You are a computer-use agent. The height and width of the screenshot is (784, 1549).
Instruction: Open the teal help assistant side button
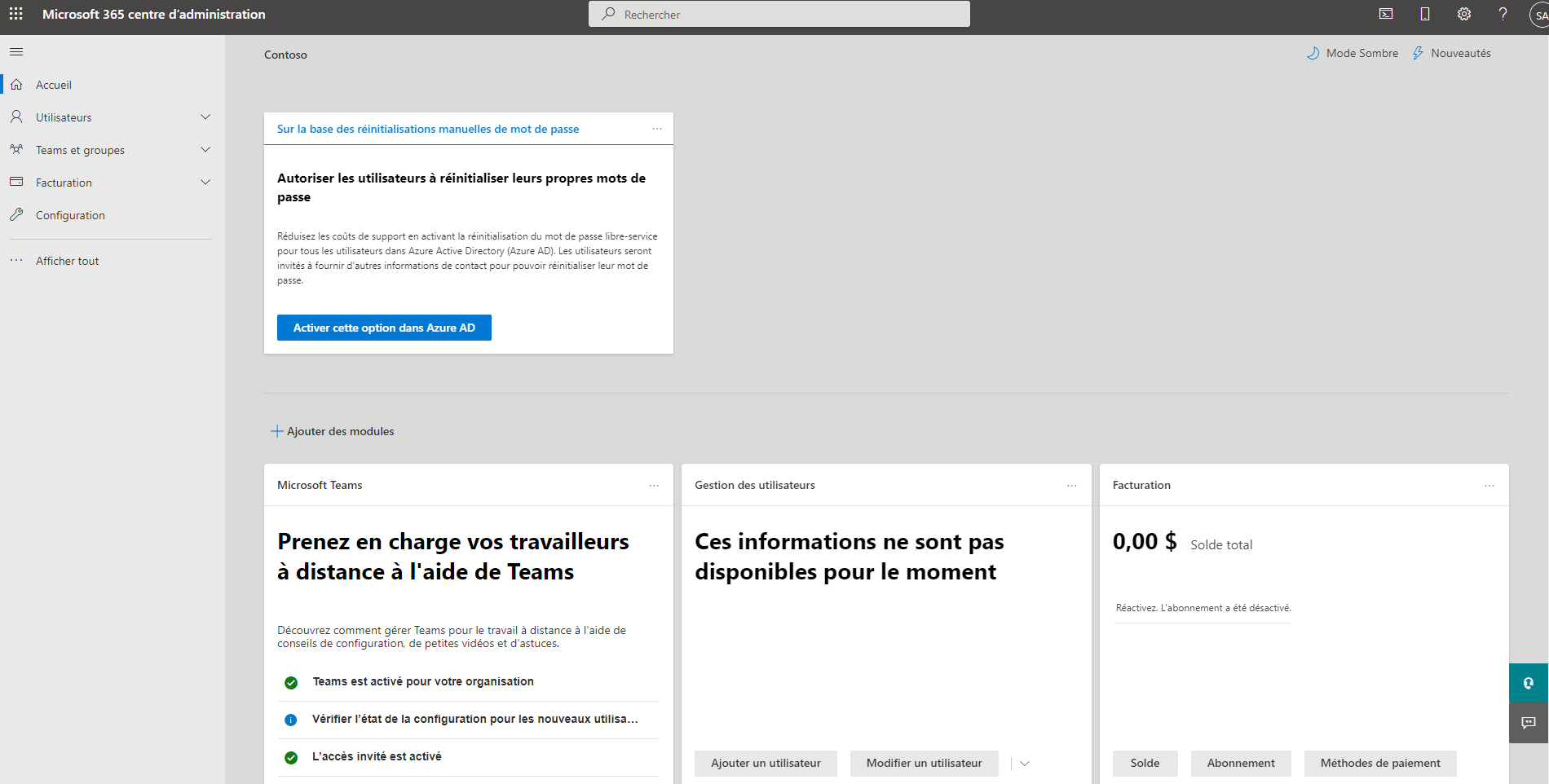coord(1529,683)
